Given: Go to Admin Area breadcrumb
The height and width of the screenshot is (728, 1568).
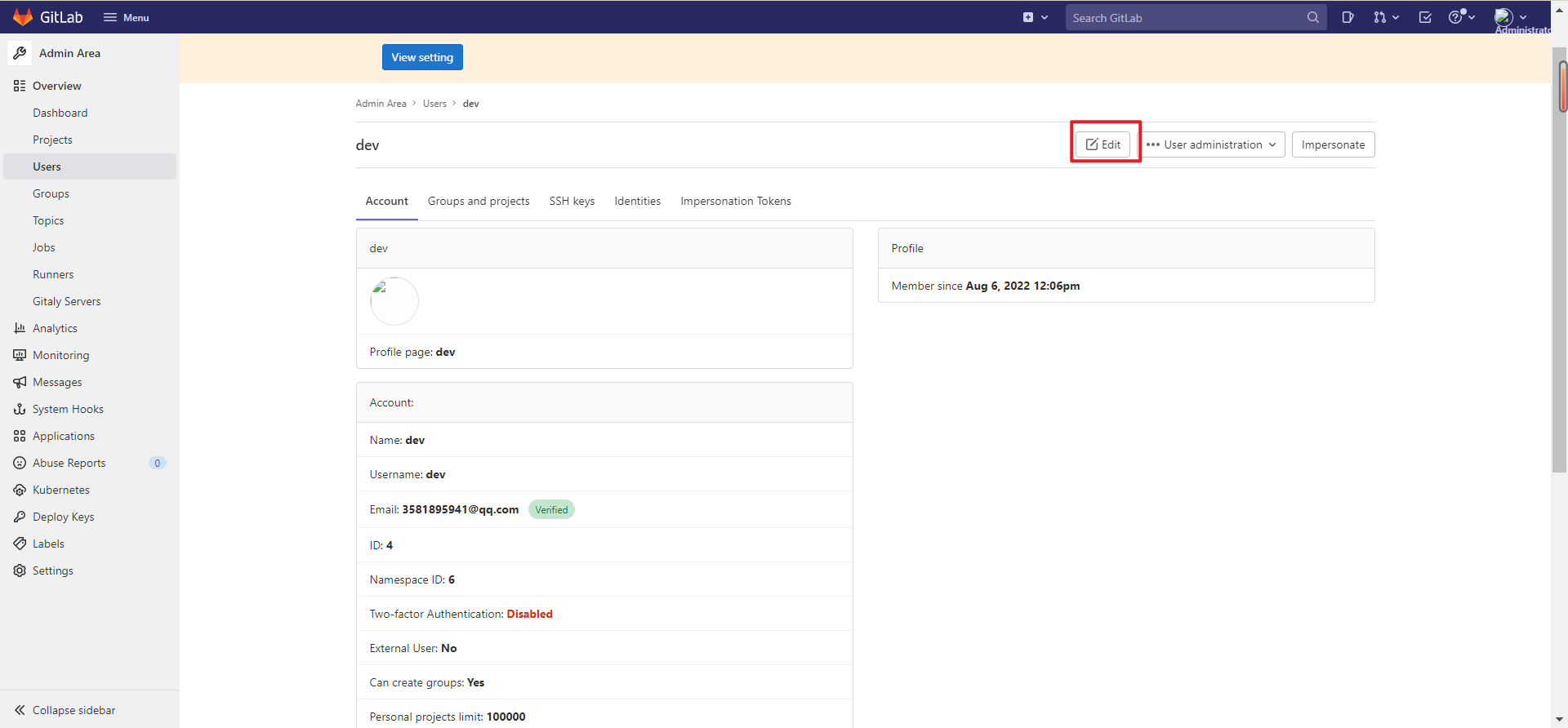Looking at the screenshot, I should click(x=381, y=104).
